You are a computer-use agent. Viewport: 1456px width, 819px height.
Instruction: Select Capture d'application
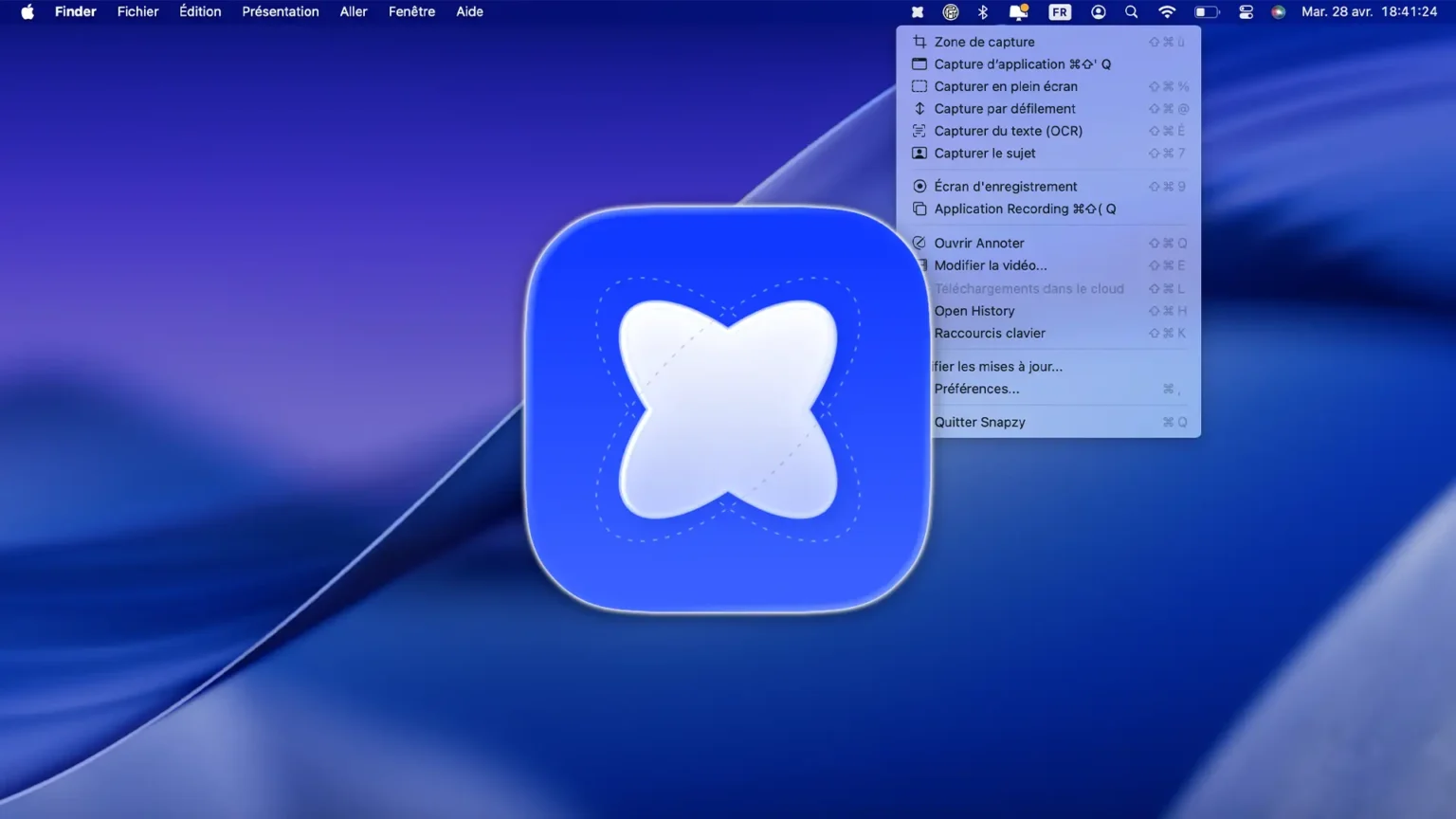(1048, 64)
